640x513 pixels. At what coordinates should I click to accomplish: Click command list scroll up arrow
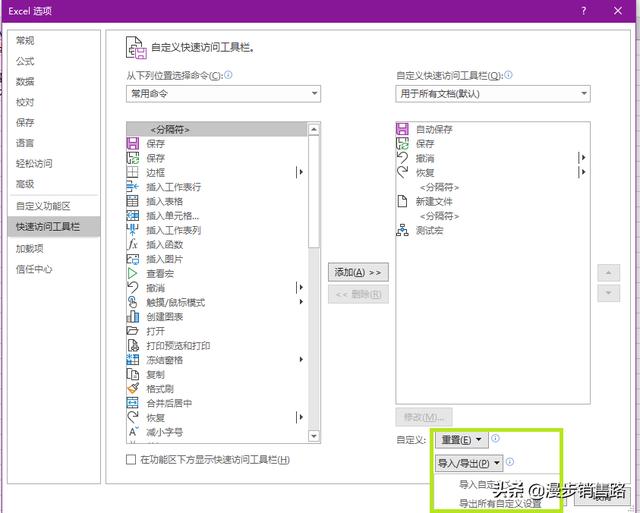point(313,130)
